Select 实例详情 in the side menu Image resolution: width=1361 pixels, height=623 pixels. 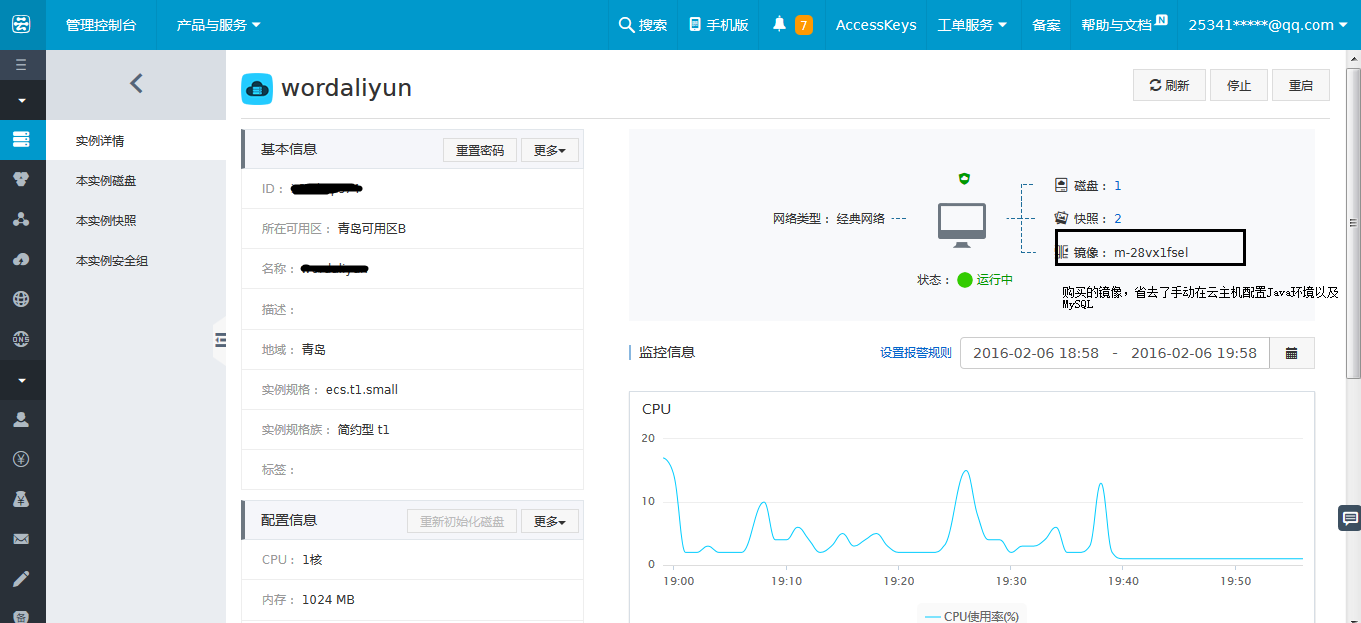click(x=136, y=141)
